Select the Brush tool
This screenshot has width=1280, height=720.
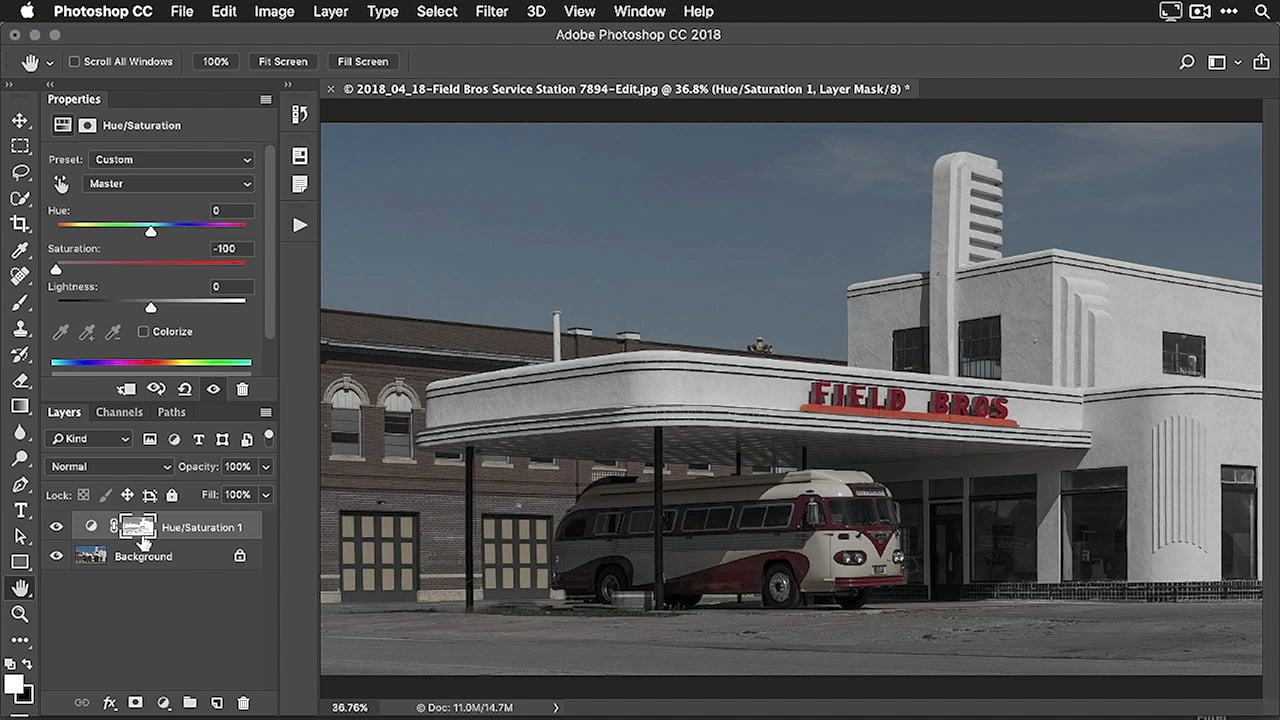pyautogui.click(x=20, y=302)
